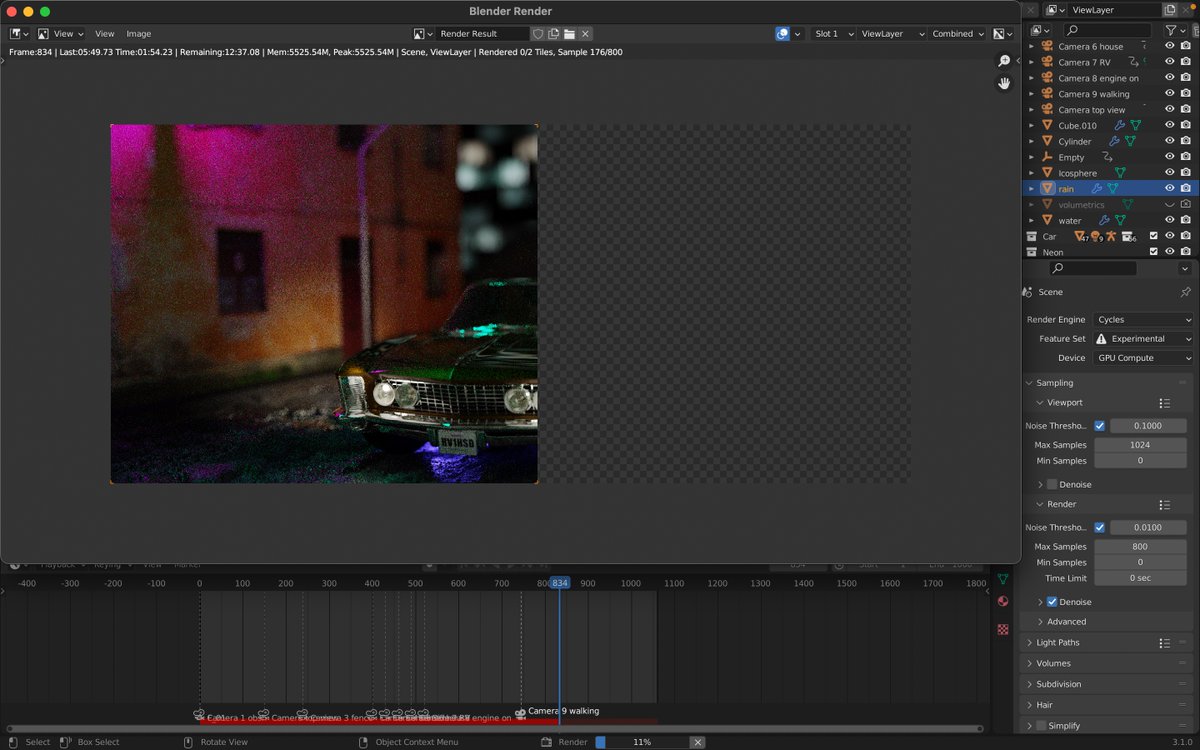Click the water object mesh icon
The height and width of the screenshot is (750, 1200).
click(1047, 220)
